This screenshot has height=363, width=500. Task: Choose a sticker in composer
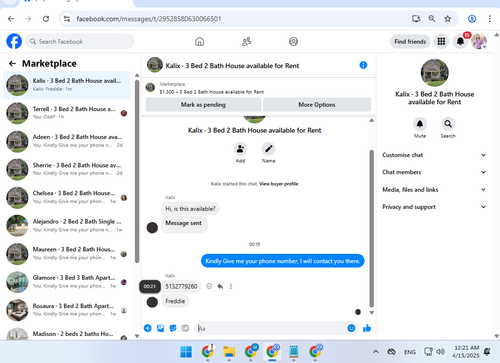coord(173,328)
